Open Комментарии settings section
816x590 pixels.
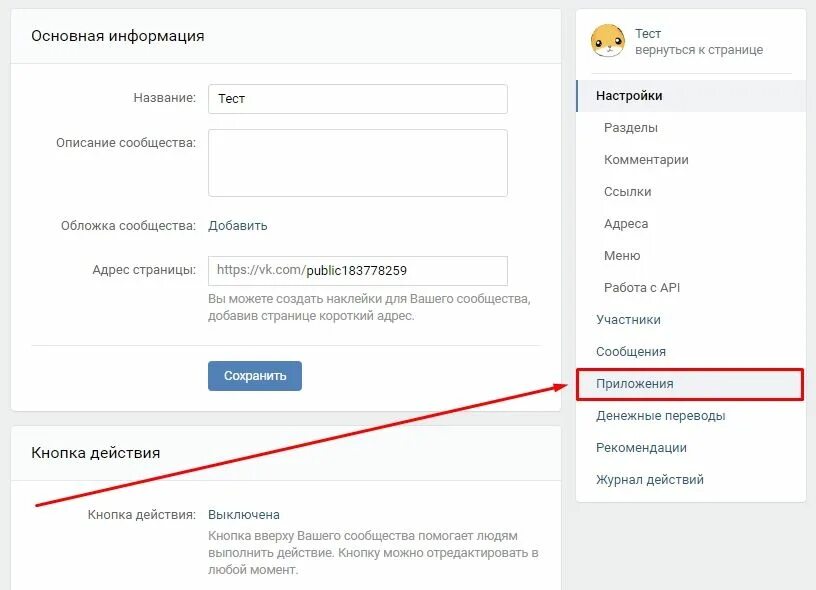point(646,160)
